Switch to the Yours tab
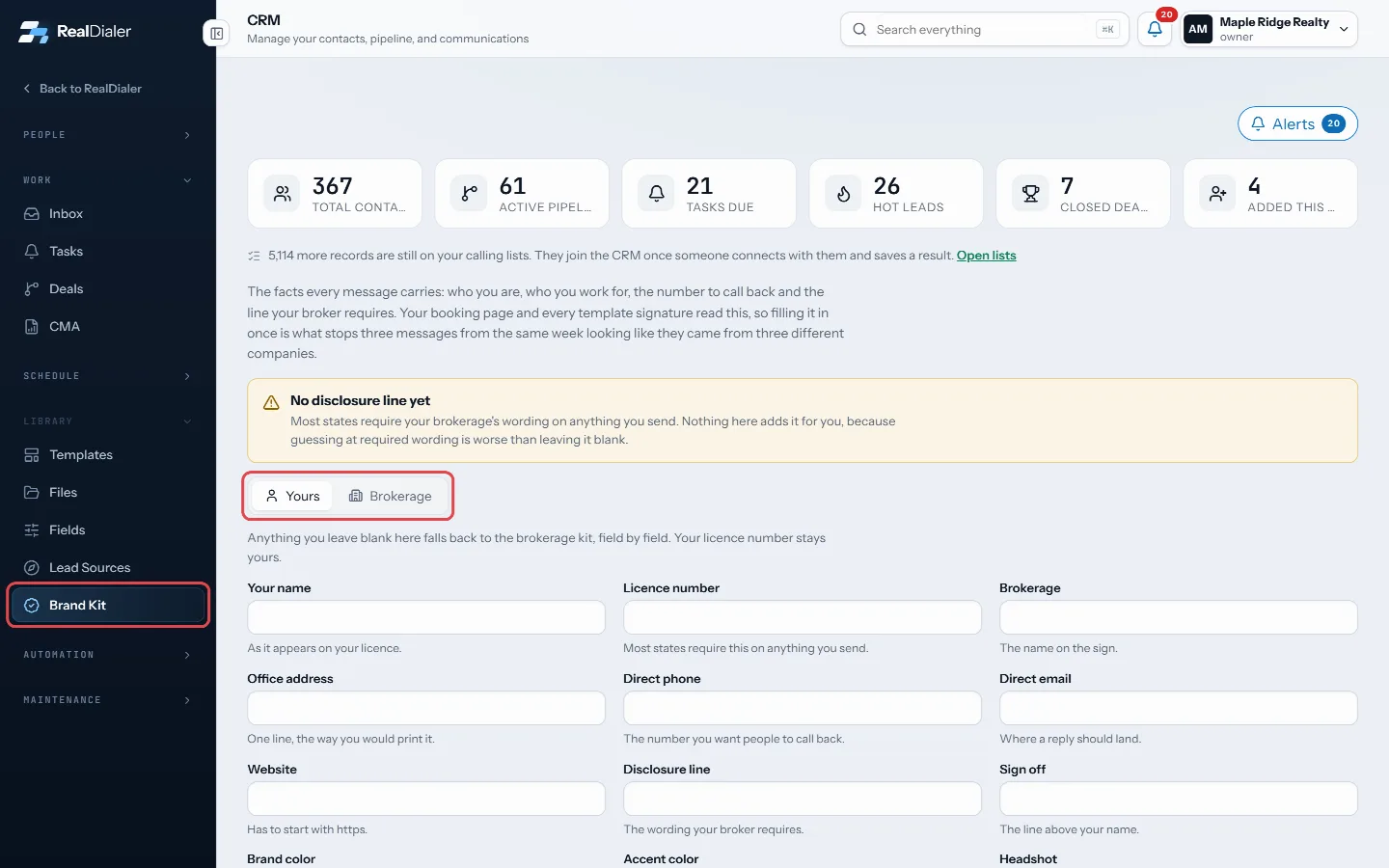The width and height of the screenshot is (1389, 868). 292,497
